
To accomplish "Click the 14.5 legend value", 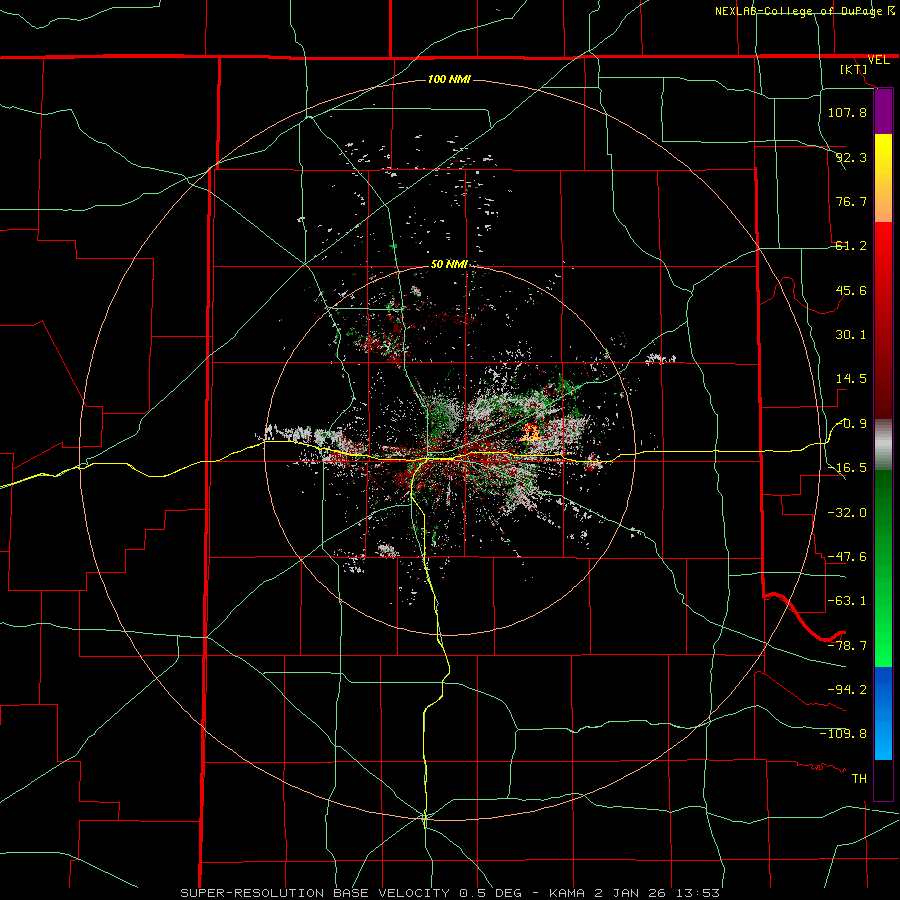I will pos(851,379).
